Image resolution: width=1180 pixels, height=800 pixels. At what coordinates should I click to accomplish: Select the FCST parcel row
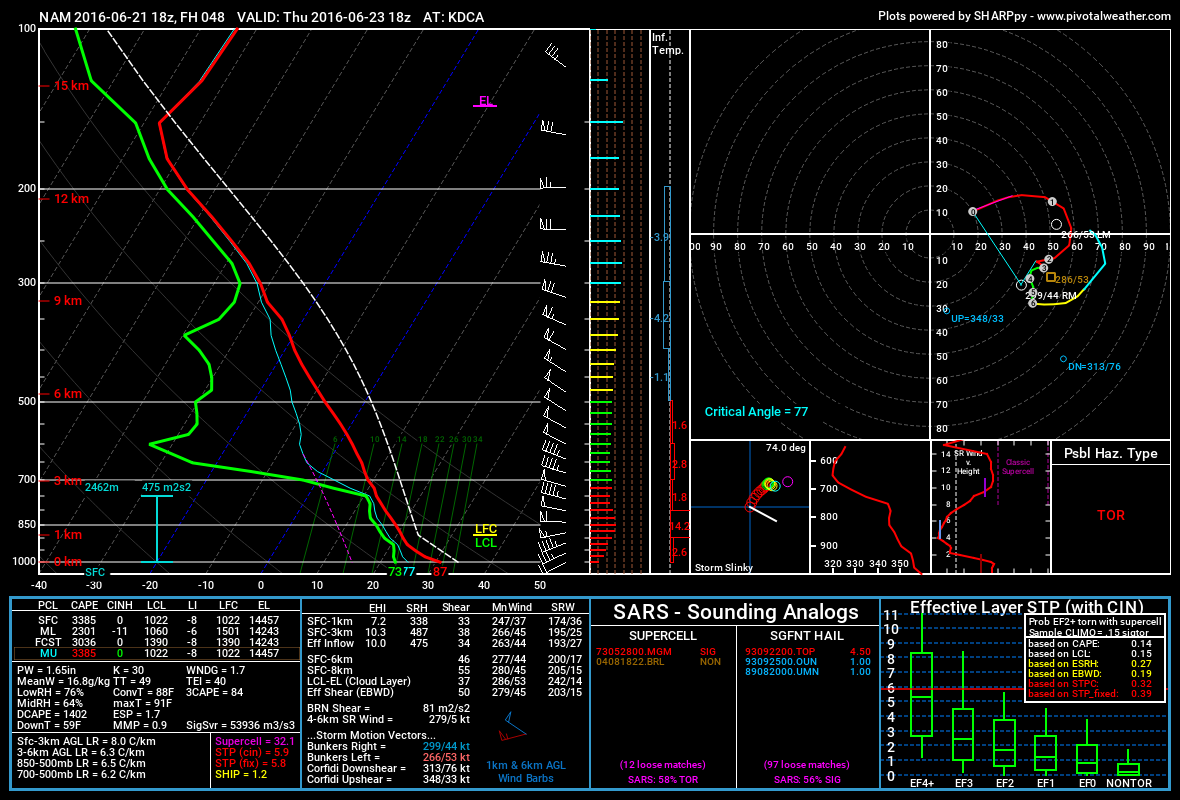point(155,642)
